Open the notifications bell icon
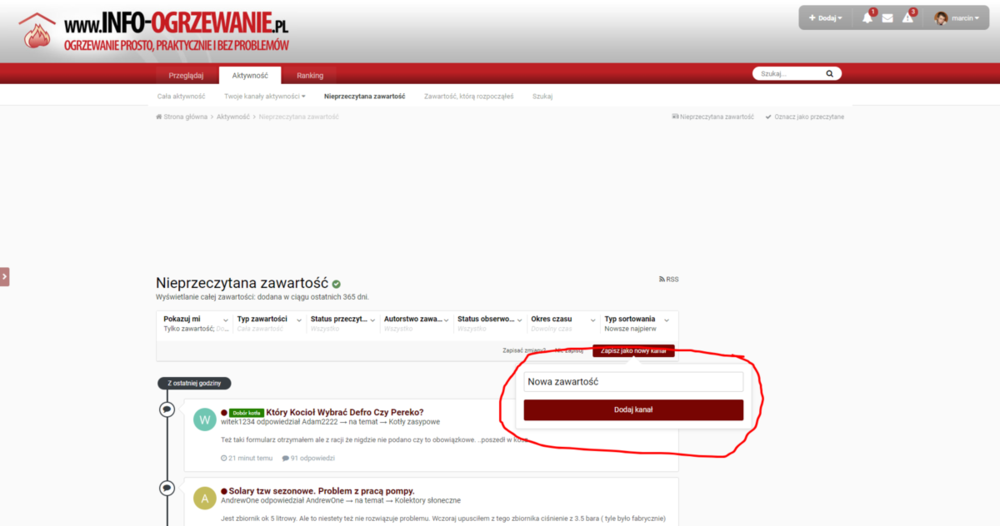 [867, 18]
